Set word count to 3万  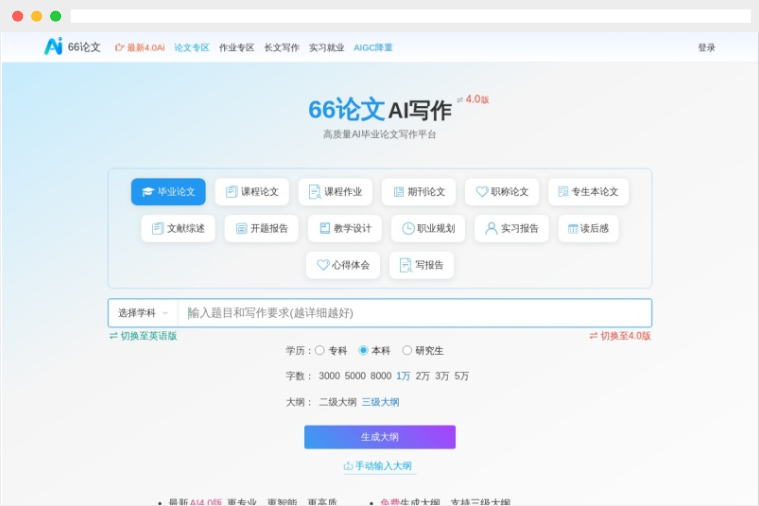pos(442,376)
